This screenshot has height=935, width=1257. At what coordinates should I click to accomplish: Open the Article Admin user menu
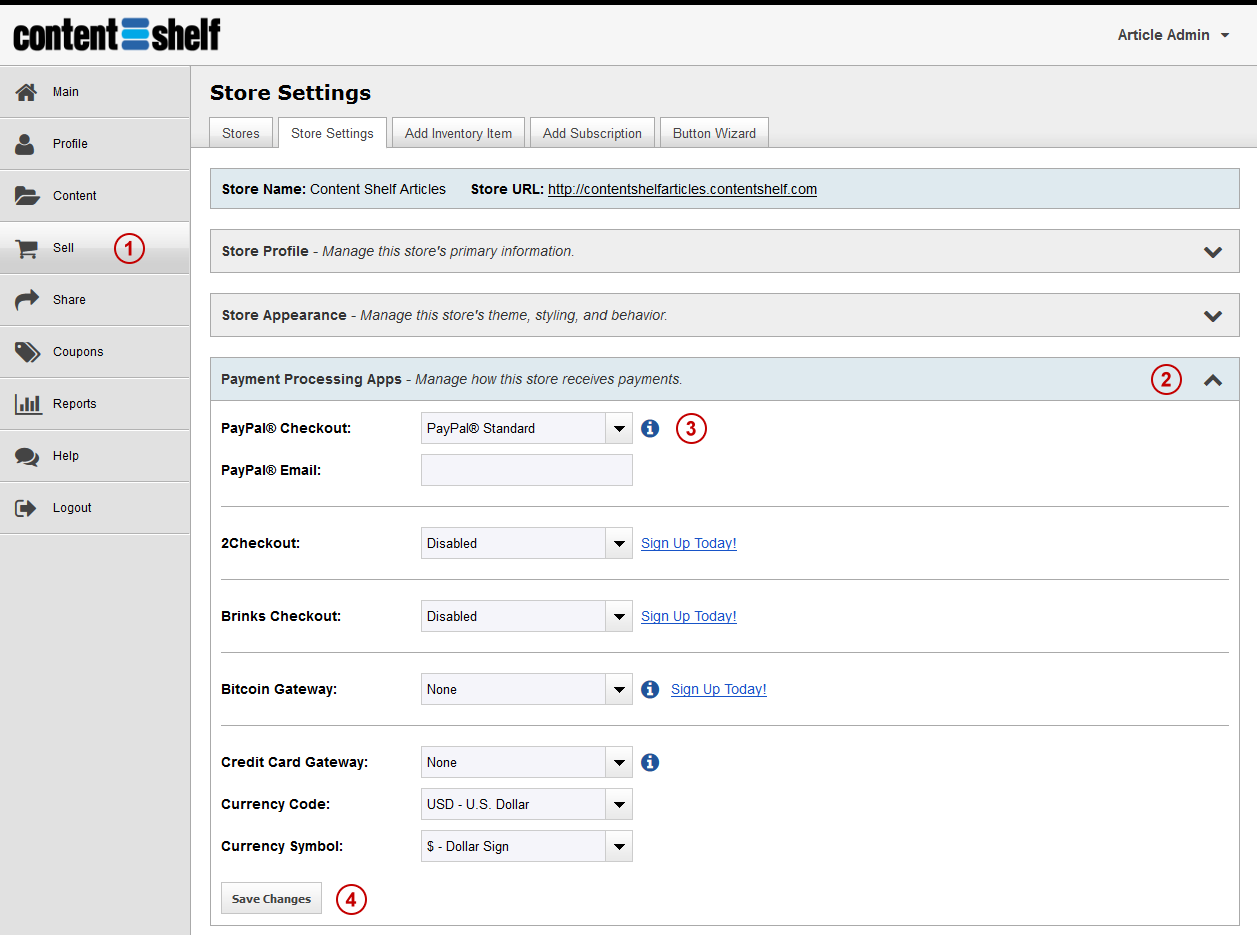[1173, 35]
